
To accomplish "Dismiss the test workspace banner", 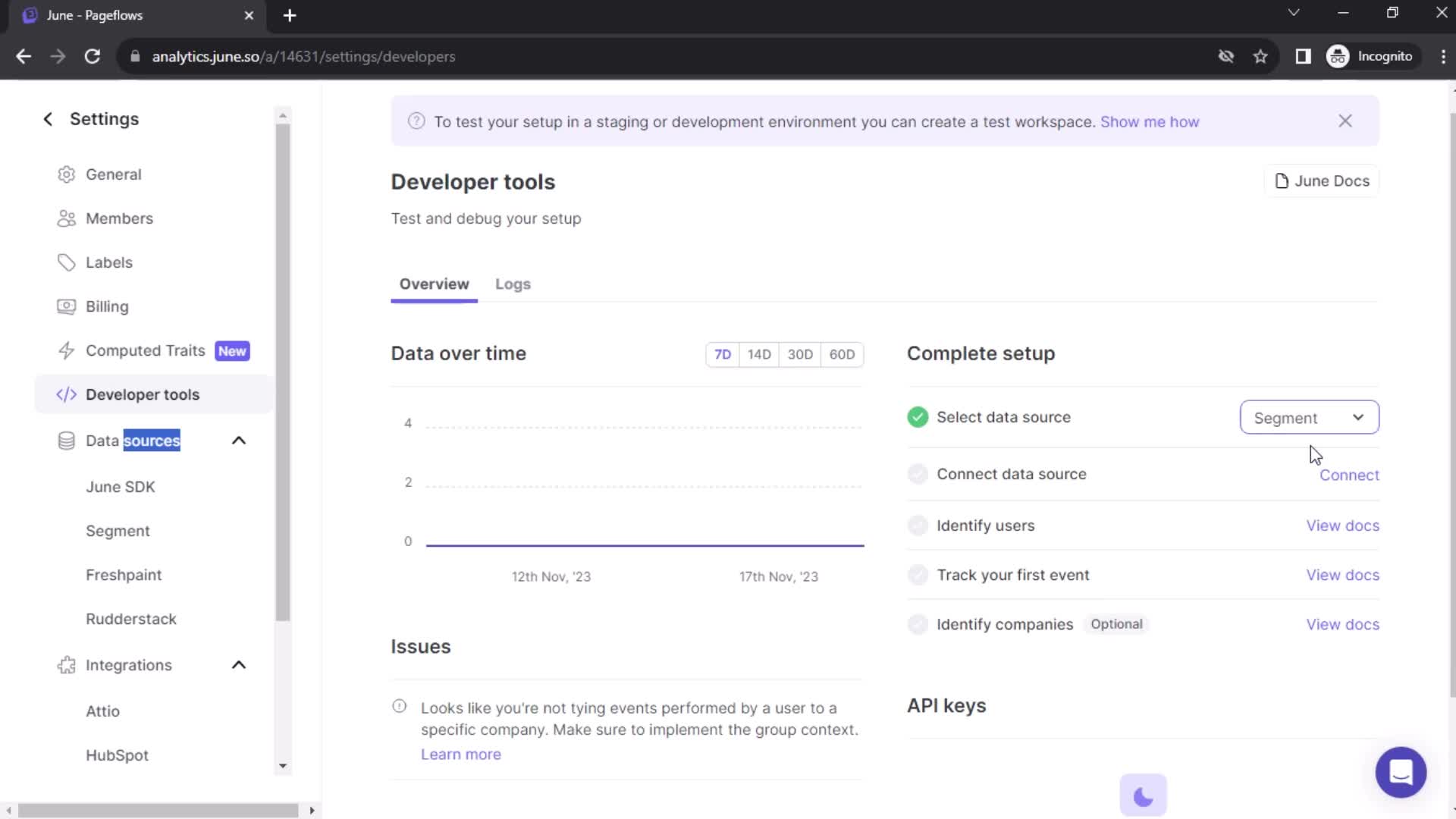I will (1345, 121).
